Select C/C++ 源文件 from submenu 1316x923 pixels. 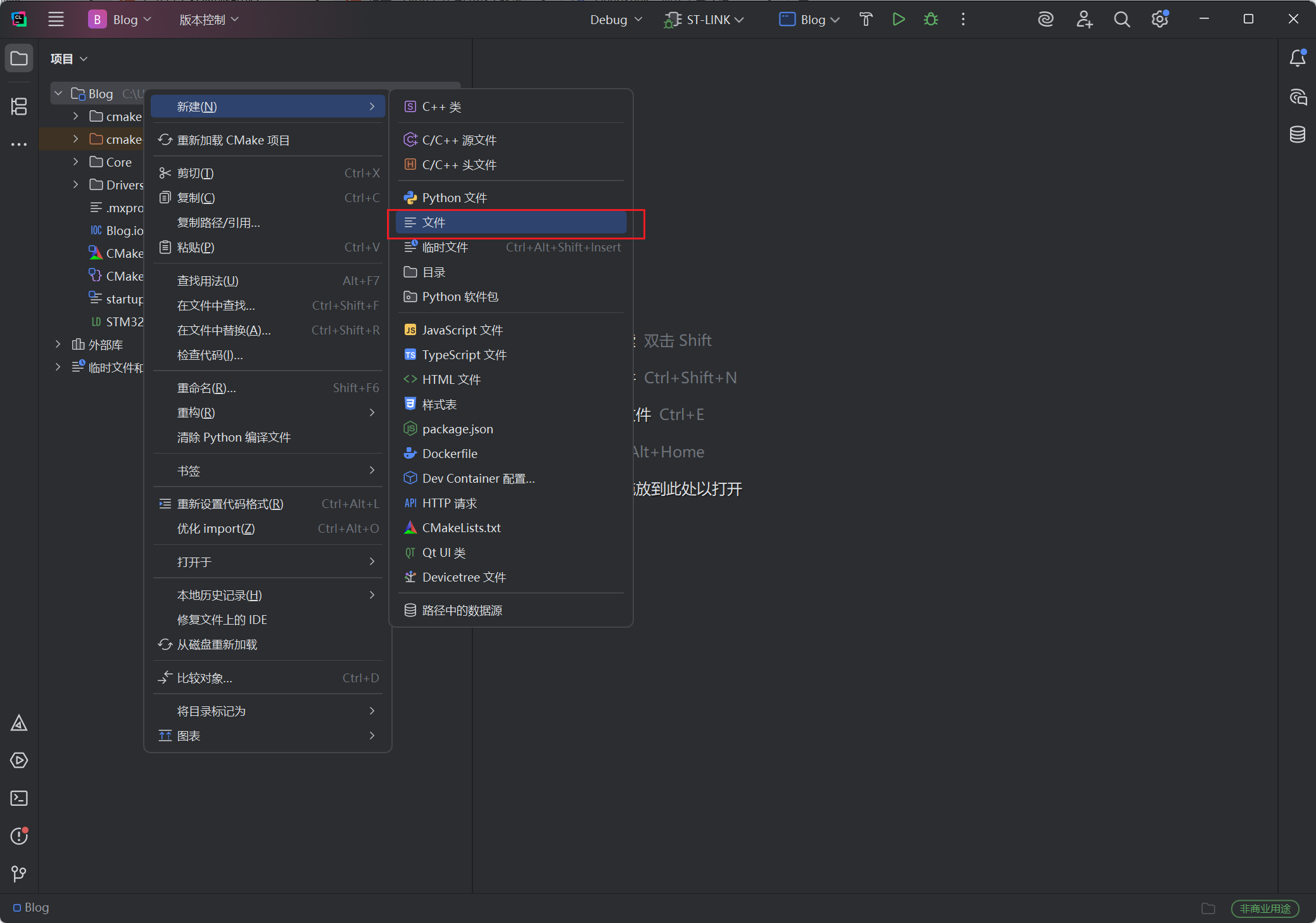[459, 140]
